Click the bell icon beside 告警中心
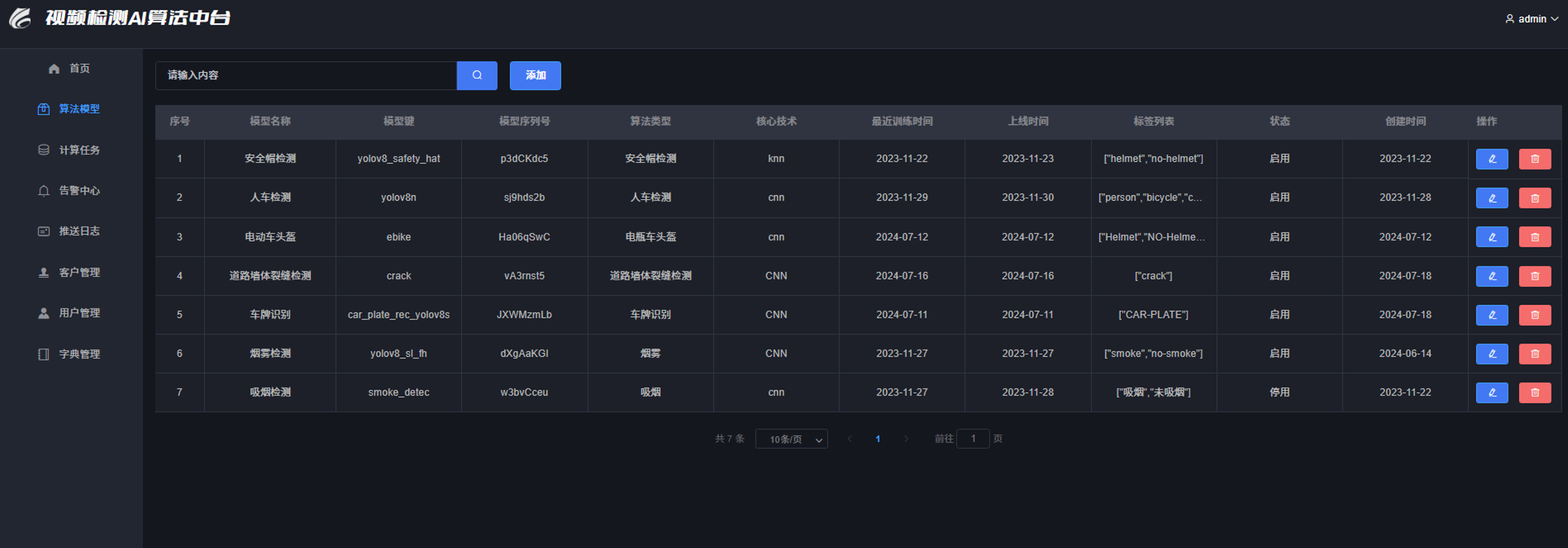Image resolution: width=1568 pixels, height=548 pixels. 44,190
